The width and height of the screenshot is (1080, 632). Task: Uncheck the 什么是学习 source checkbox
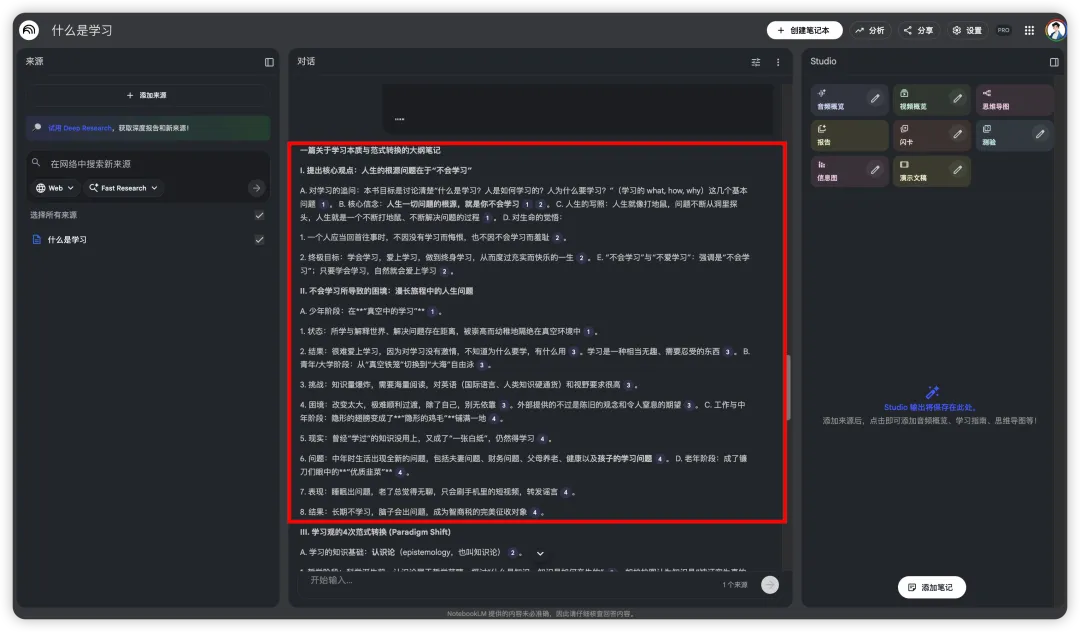[x=259, y=240]
